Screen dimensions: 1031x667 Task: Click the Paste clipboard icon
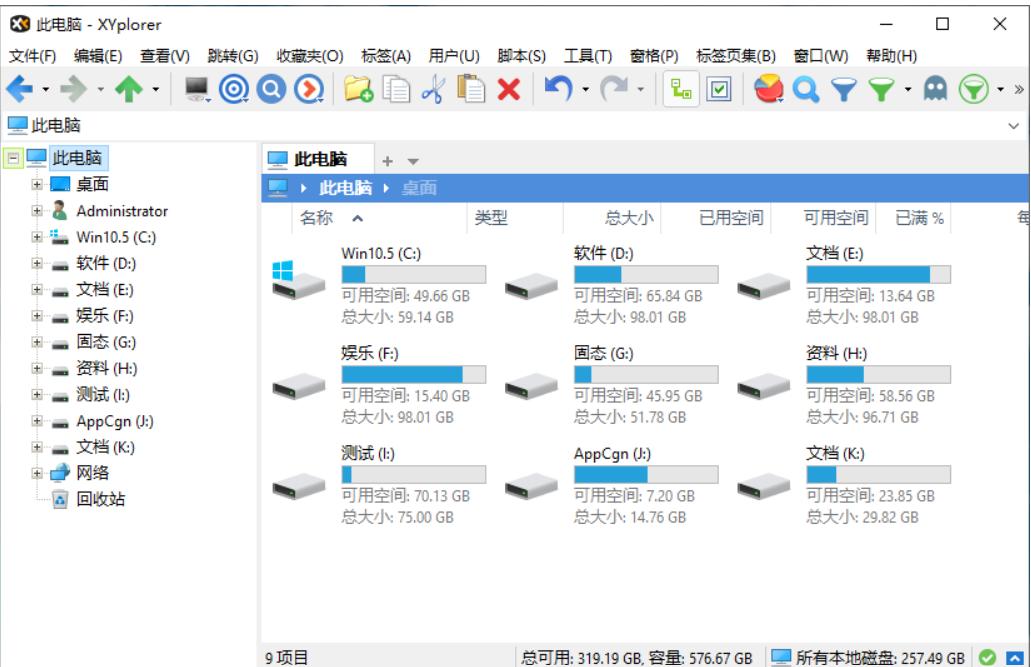tap(471, 89)
